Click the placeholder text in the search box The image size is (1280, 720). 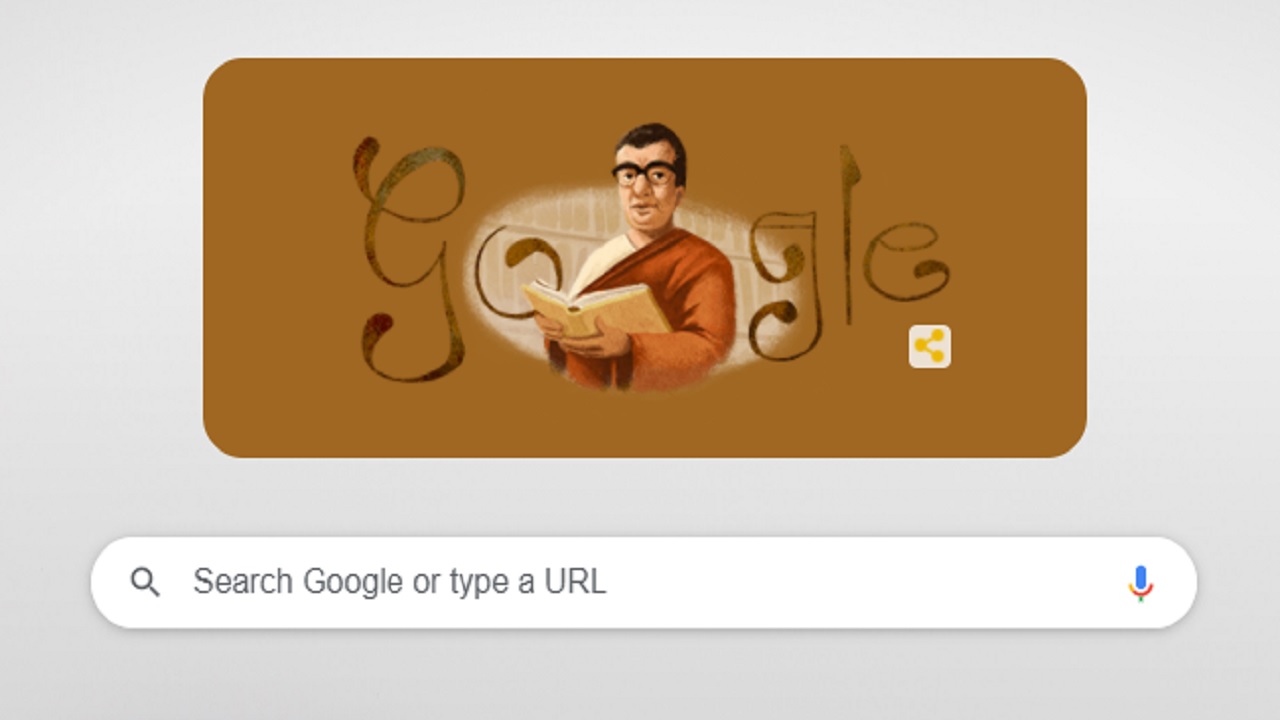point(399,582)
